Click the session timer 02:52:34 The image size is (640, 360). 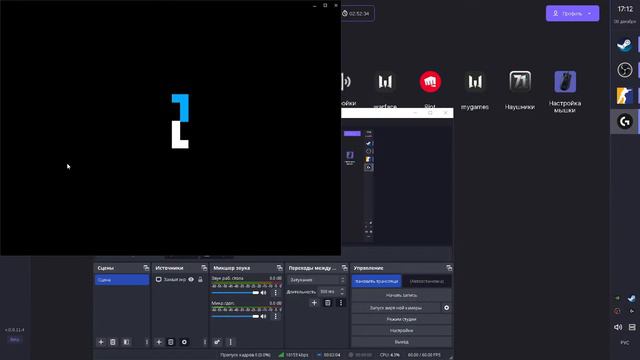pyautogui.click(x=356, y=13)
